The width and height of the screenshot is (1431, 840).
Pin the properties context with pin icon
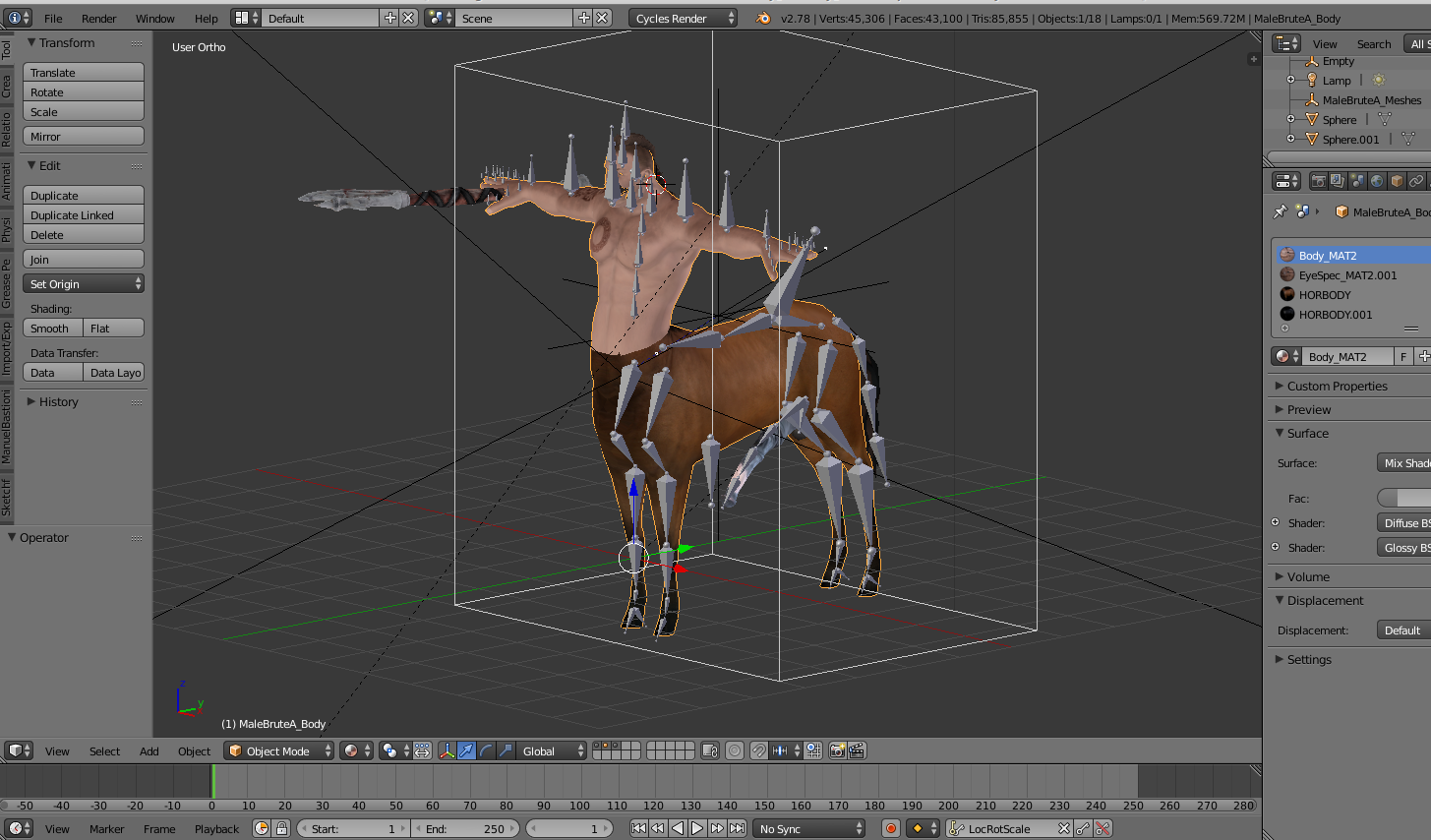click(1280, 211)
